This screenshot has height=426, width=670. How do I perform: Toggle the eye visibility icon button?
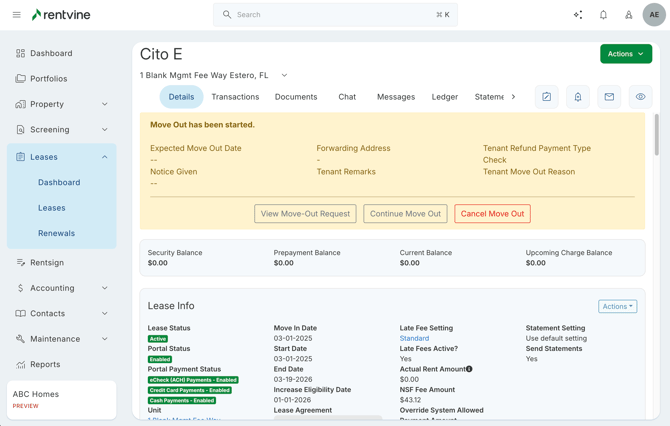[x=640, y=97]
